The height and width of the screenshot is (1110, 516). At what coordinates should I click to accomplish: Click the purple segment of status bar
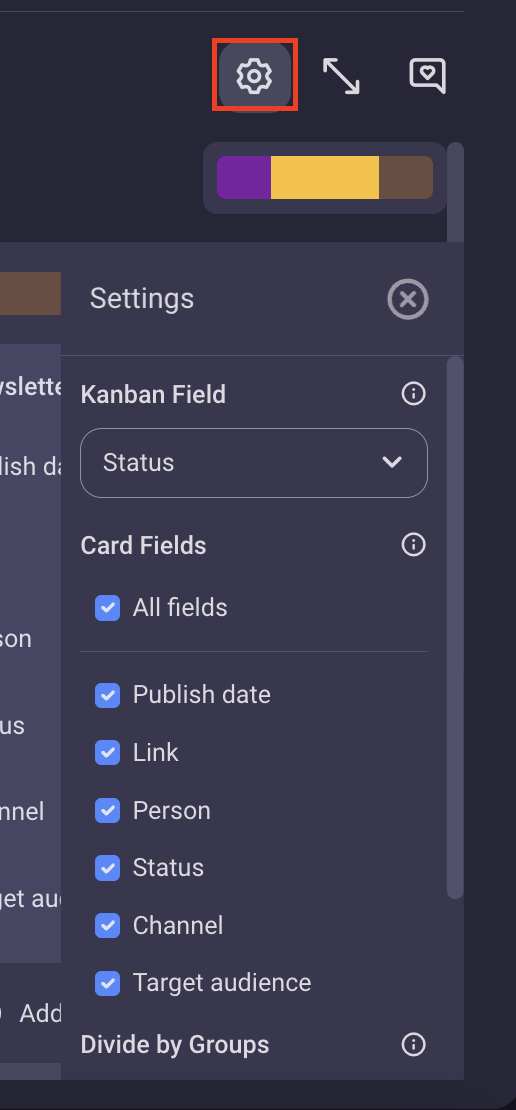coord(243,178)
